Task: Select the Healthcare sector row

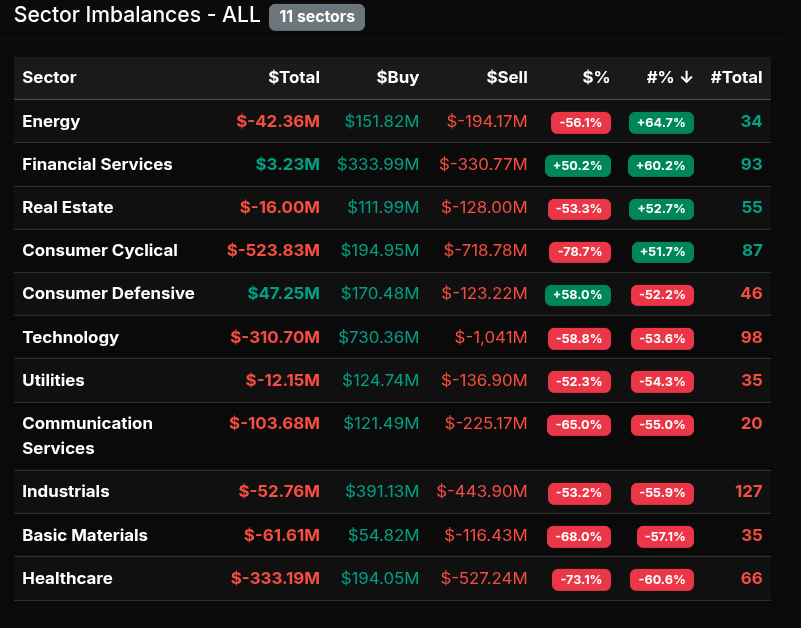Action: pyautogui.click(x=67, y=579)
